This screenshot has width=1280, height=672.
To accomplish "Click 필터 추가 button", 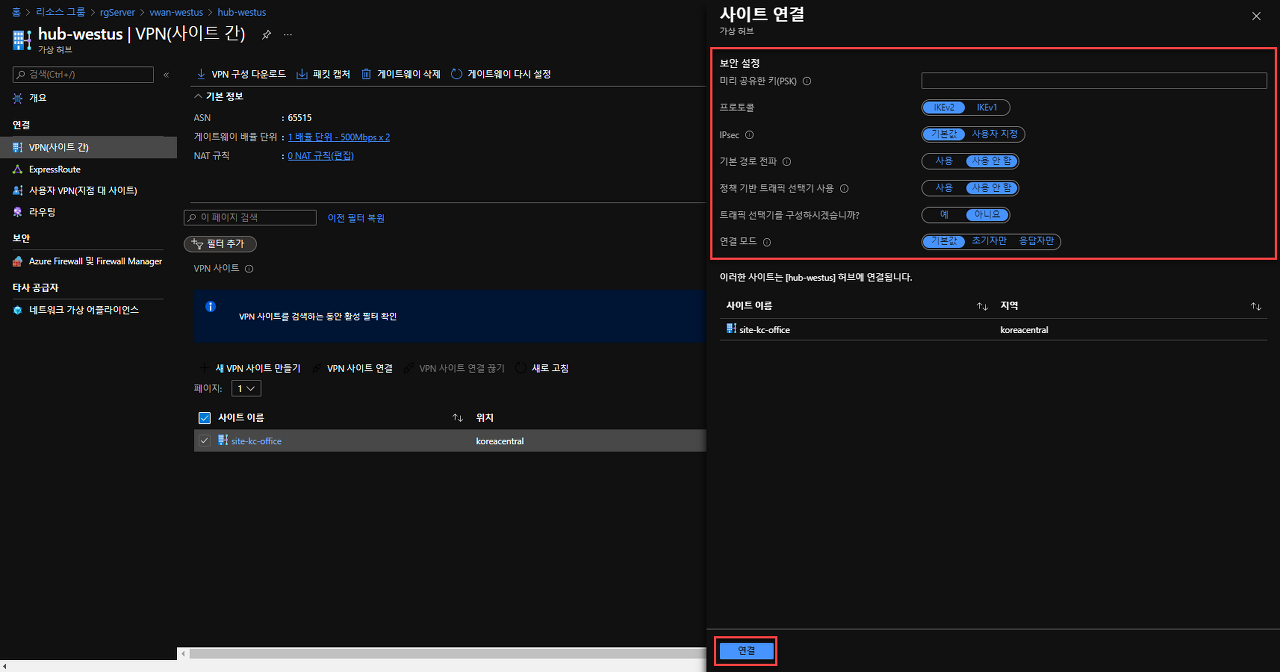I will 220,244.
